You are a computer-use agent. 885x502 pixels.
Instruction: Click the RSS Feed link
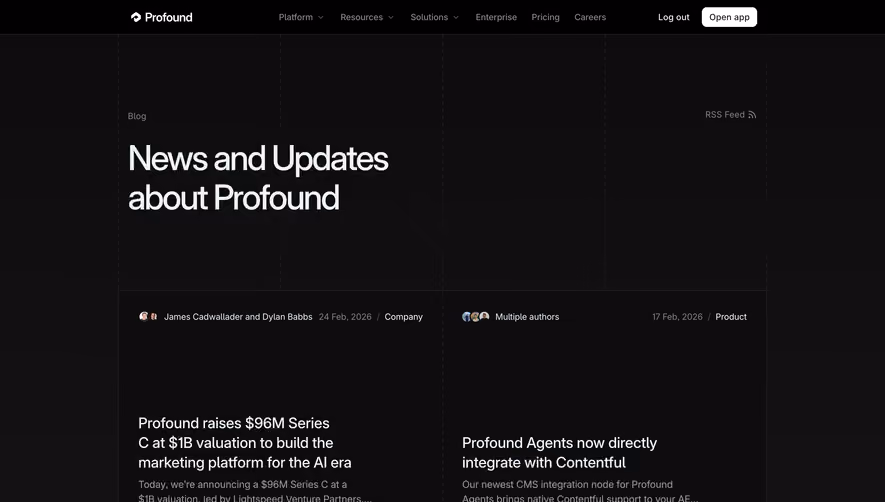pos(730,115)
